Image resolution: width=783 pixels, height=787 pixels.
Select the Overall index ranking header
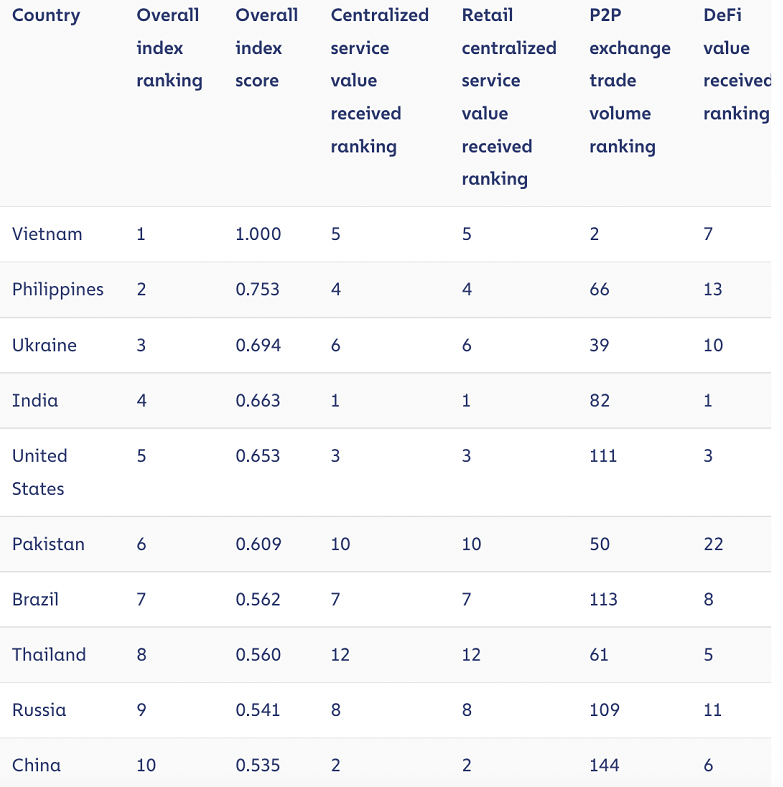[169, 48]
